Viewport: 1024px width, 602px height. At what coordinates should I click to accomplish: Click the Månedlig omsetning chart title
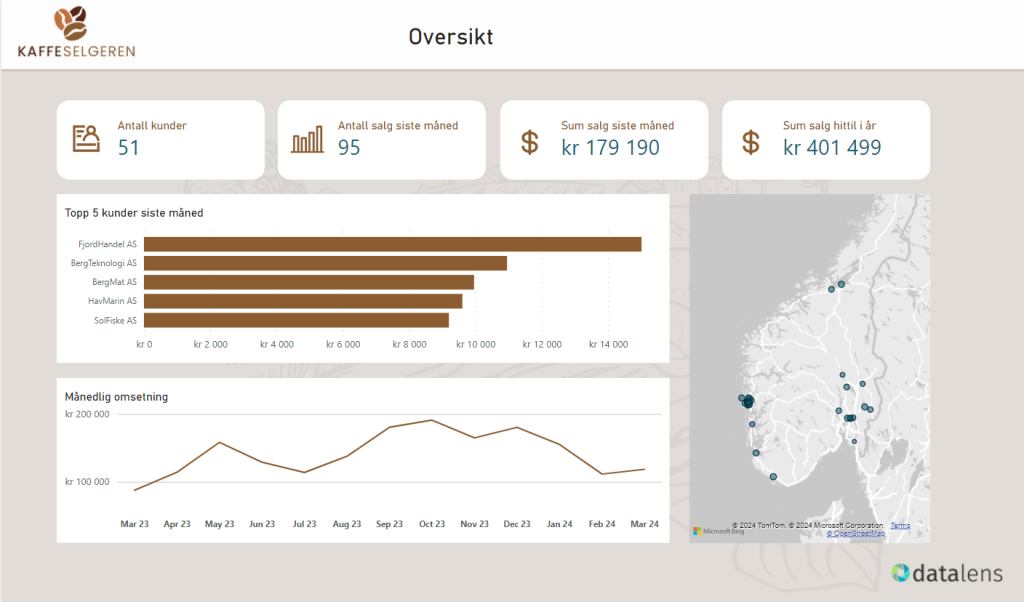116,397
